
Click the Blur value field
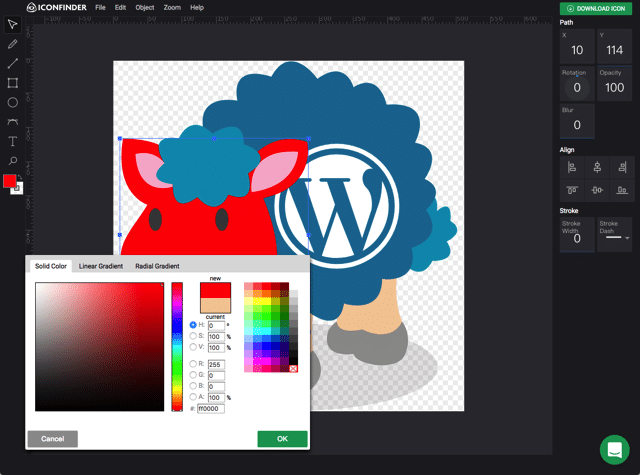577,124
